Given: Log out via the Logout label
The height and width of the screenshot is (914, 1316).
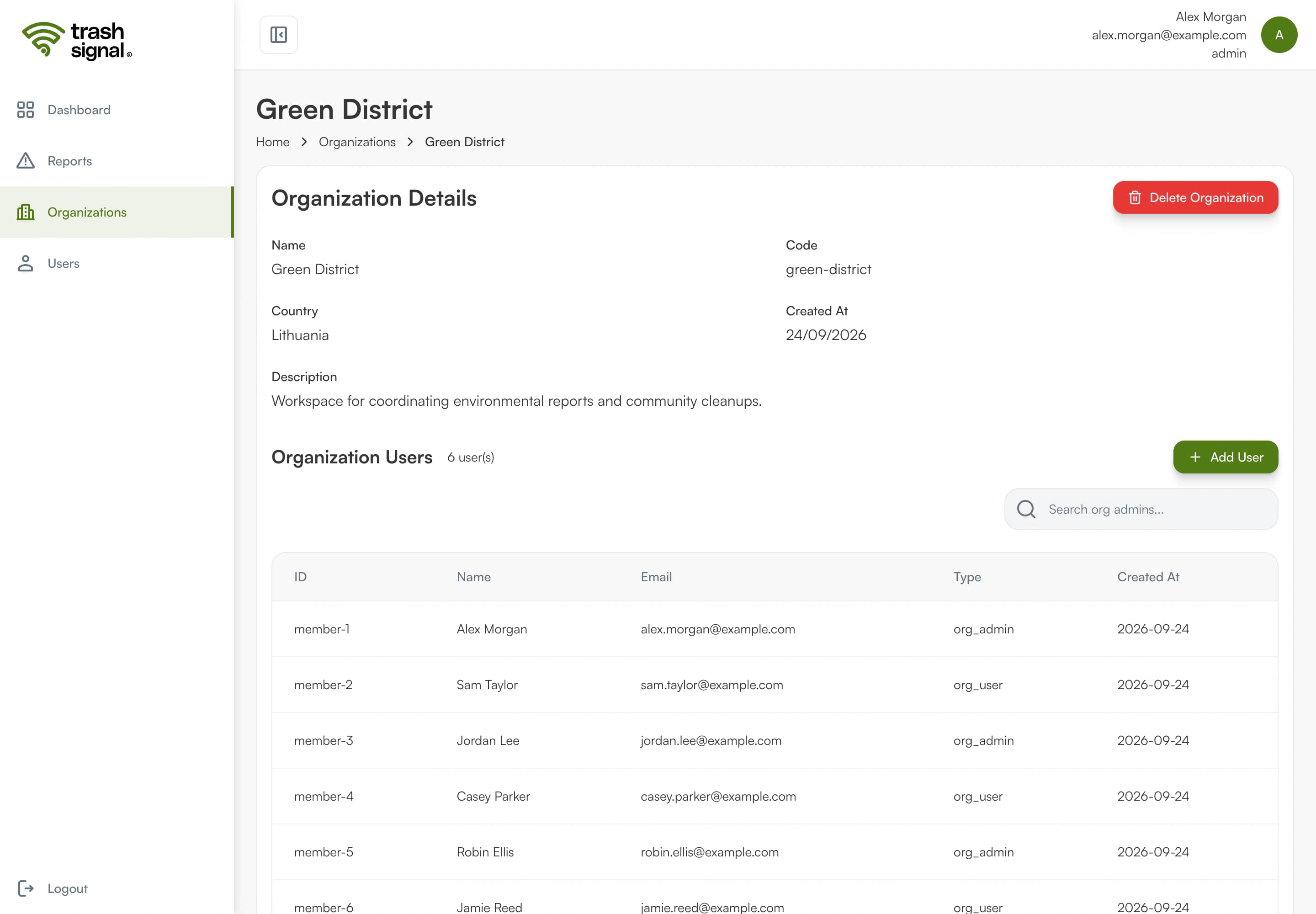Looking at the screenshot, I should point(68,888).
